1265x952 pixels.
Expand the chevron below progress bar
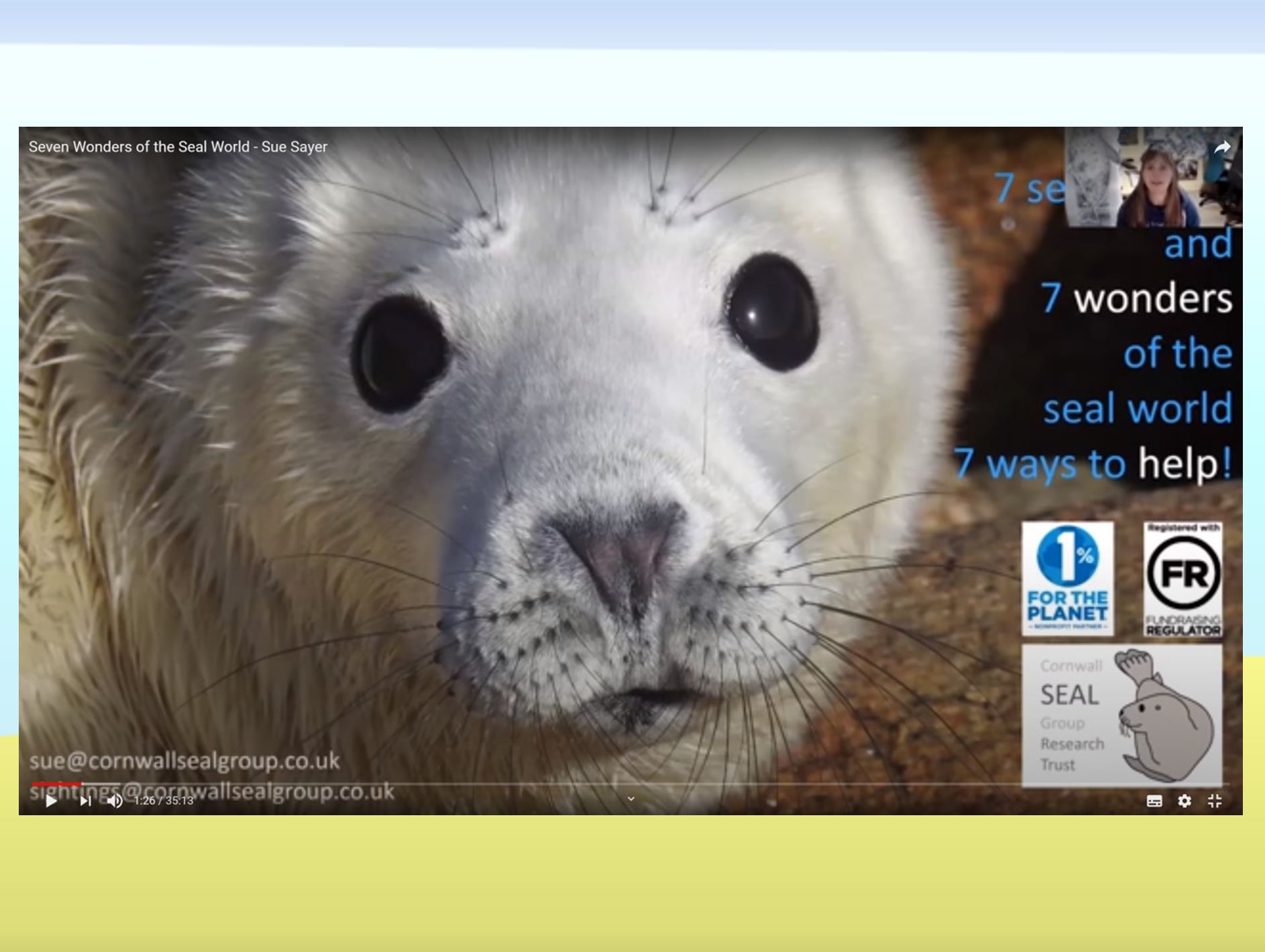[x=630, y=798]
